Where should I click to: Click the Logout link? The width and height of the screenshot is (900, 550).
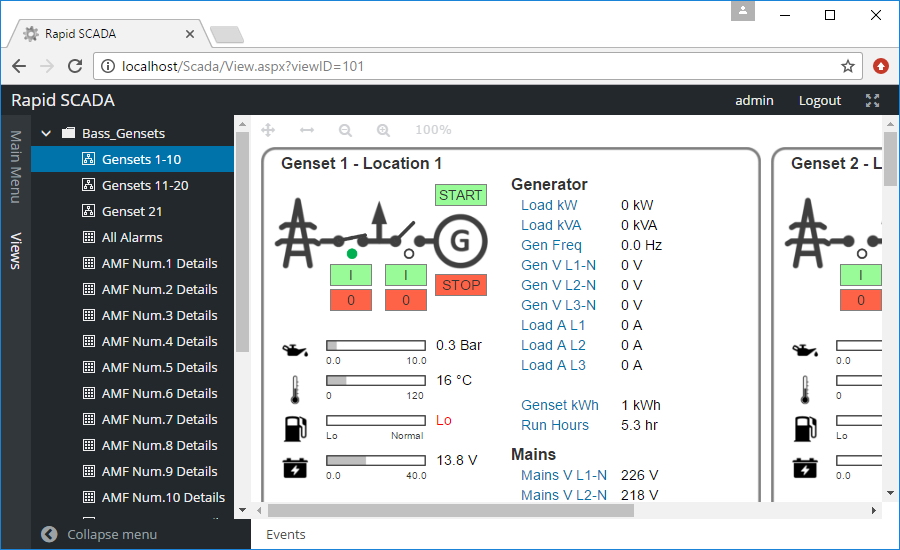(x=819, y=100)
